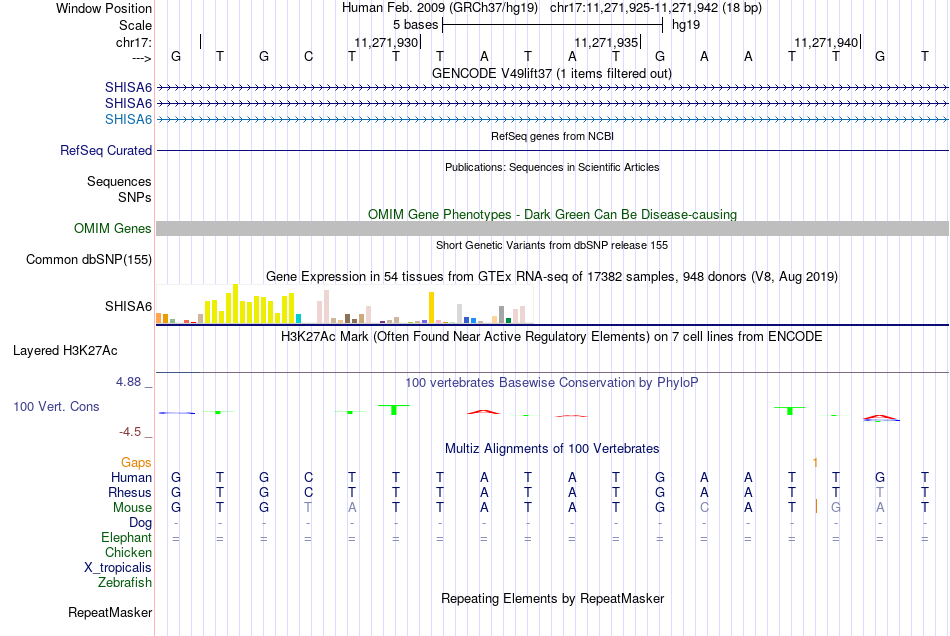Select the Zebrafish species label
Viewport: 950px width, 636px height.
pos(124,582)
